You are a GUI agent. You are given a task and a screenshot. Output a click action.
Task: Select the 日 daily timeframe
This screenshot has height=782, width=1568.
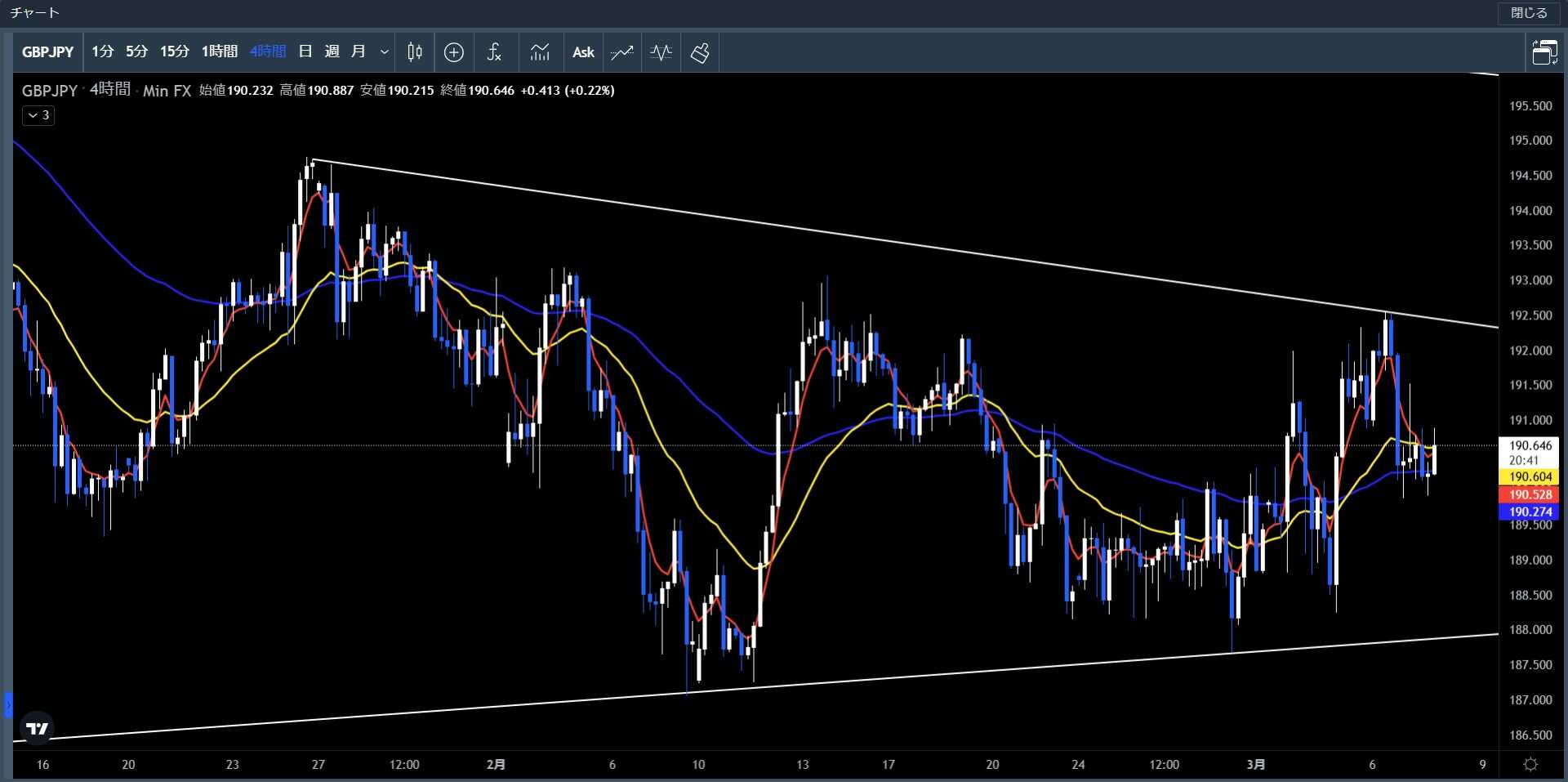(305, 52)
